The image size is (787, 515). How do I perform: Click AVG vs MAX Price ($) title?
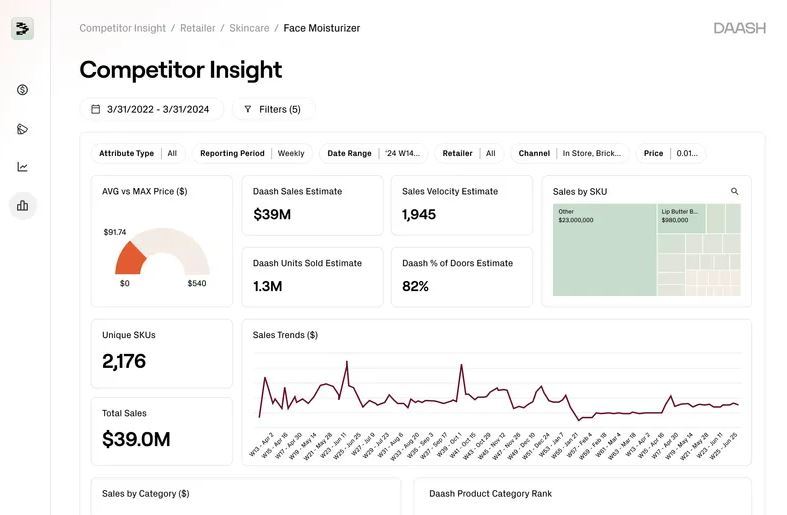point(145,191)
